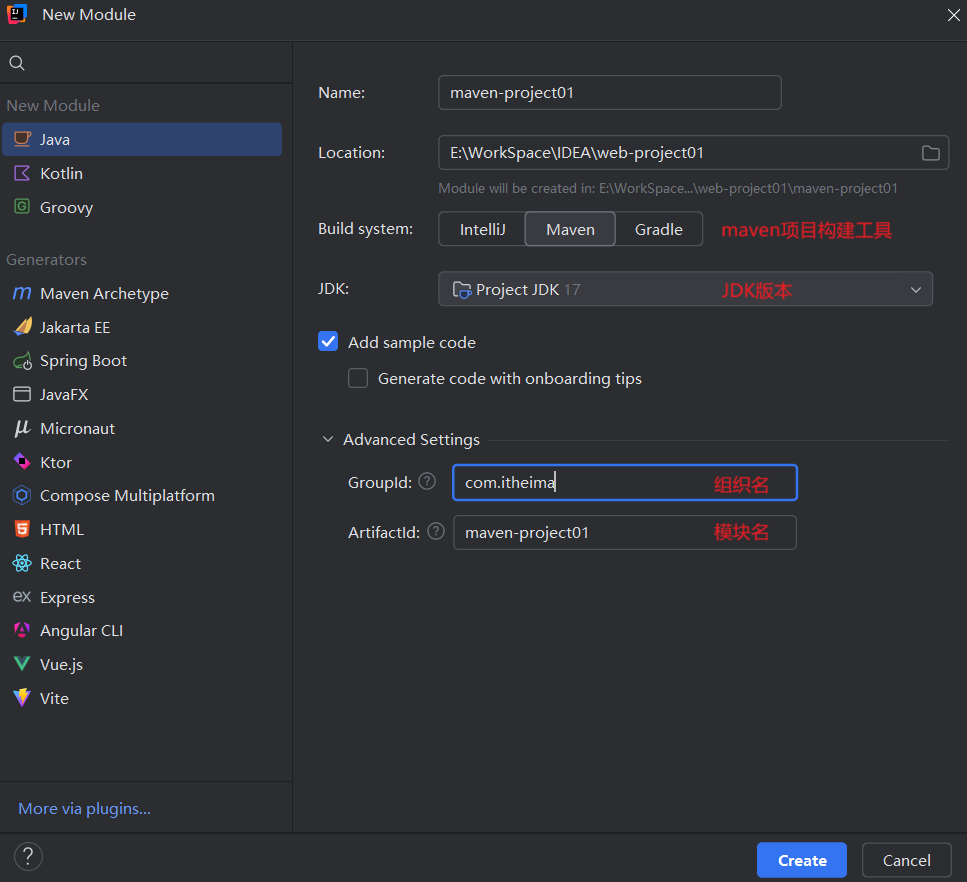
Task: Select Ktor generator label
Action: click(x=56, y=463)
